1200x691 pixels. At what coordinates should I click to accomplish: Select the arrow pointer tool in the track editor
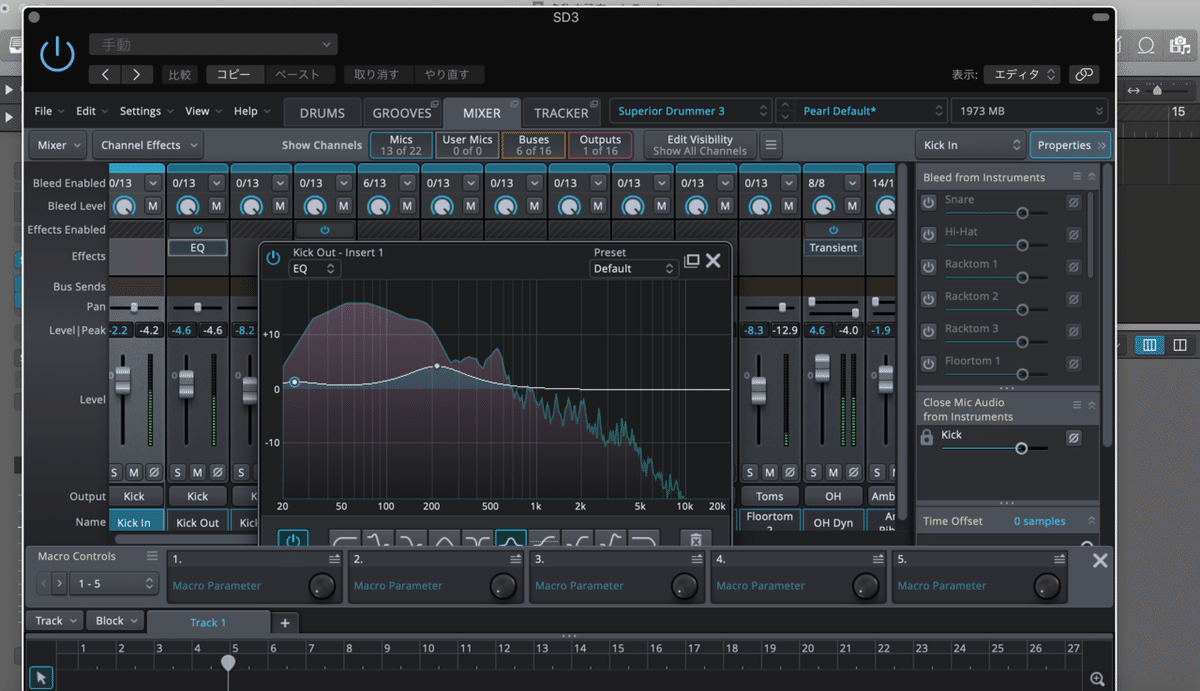[x=41, y=678]
